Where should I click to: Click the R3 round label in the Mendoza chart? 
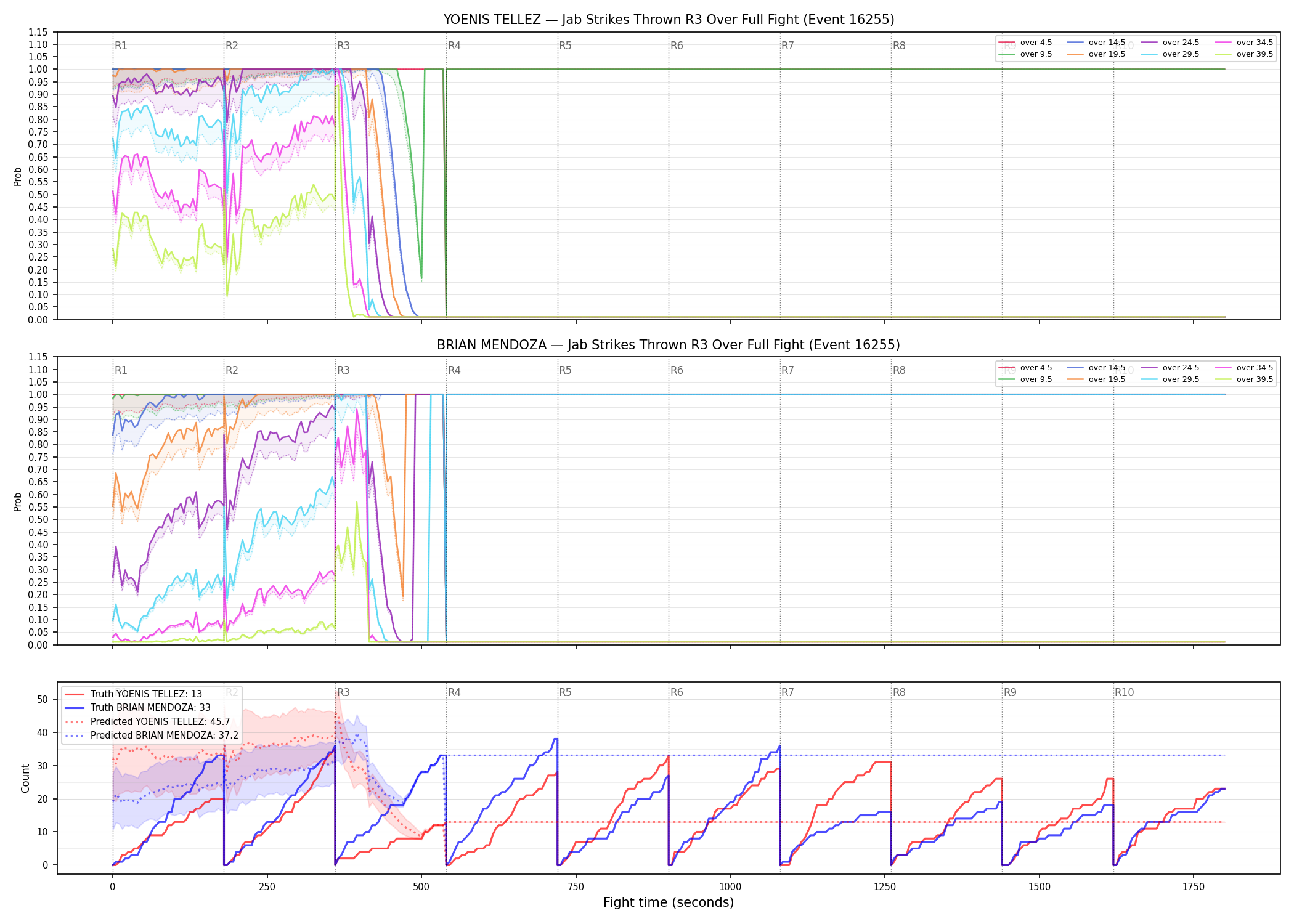point(343,370)
